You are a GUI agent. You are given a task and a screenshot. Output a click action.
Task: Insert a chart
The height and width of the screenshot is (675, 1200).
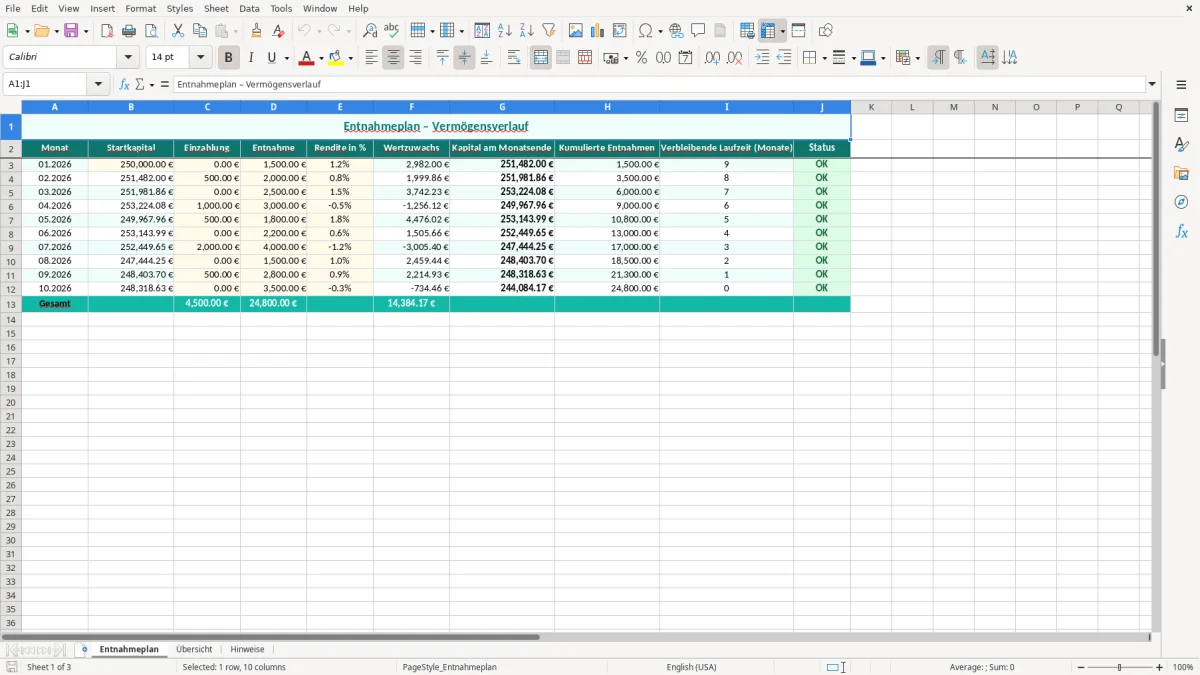(x=598, y=31)
